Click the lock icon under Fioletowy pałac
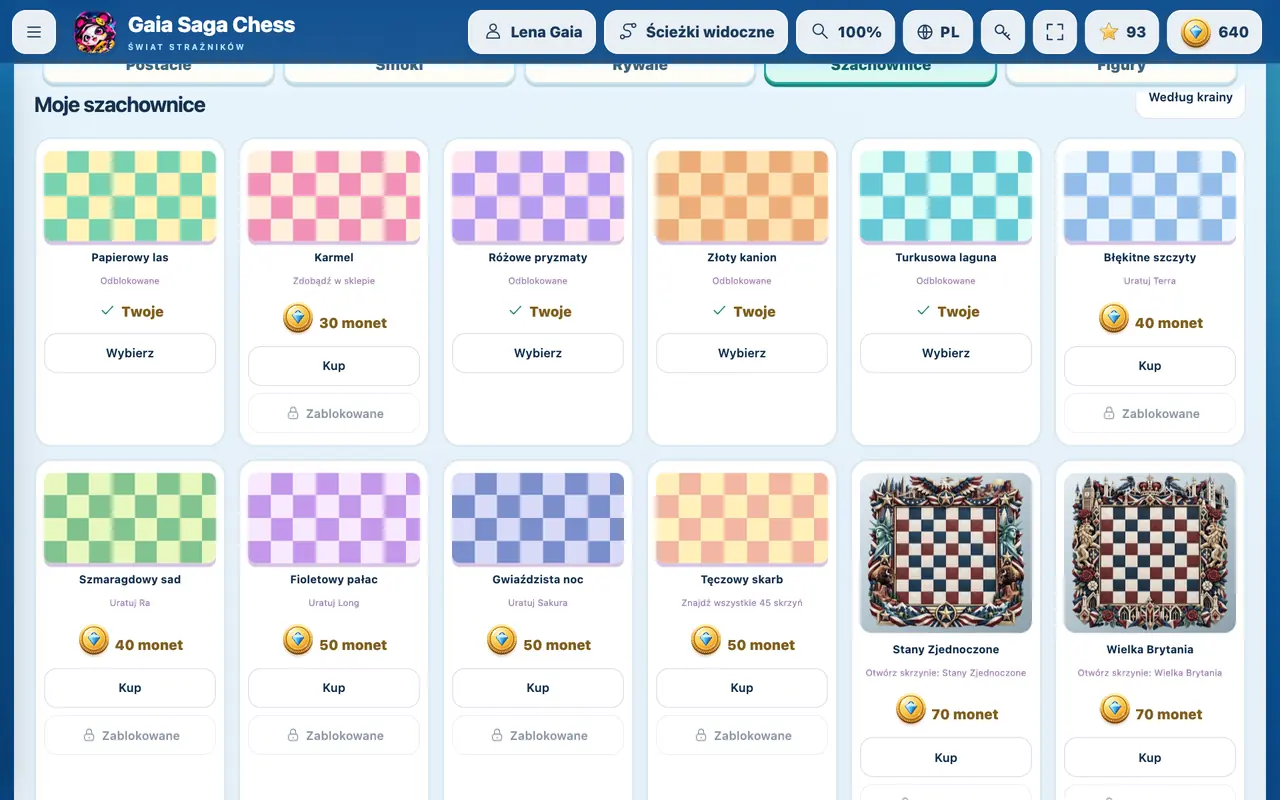Viewport: 1280px width, 800px height. pos(293,735)
